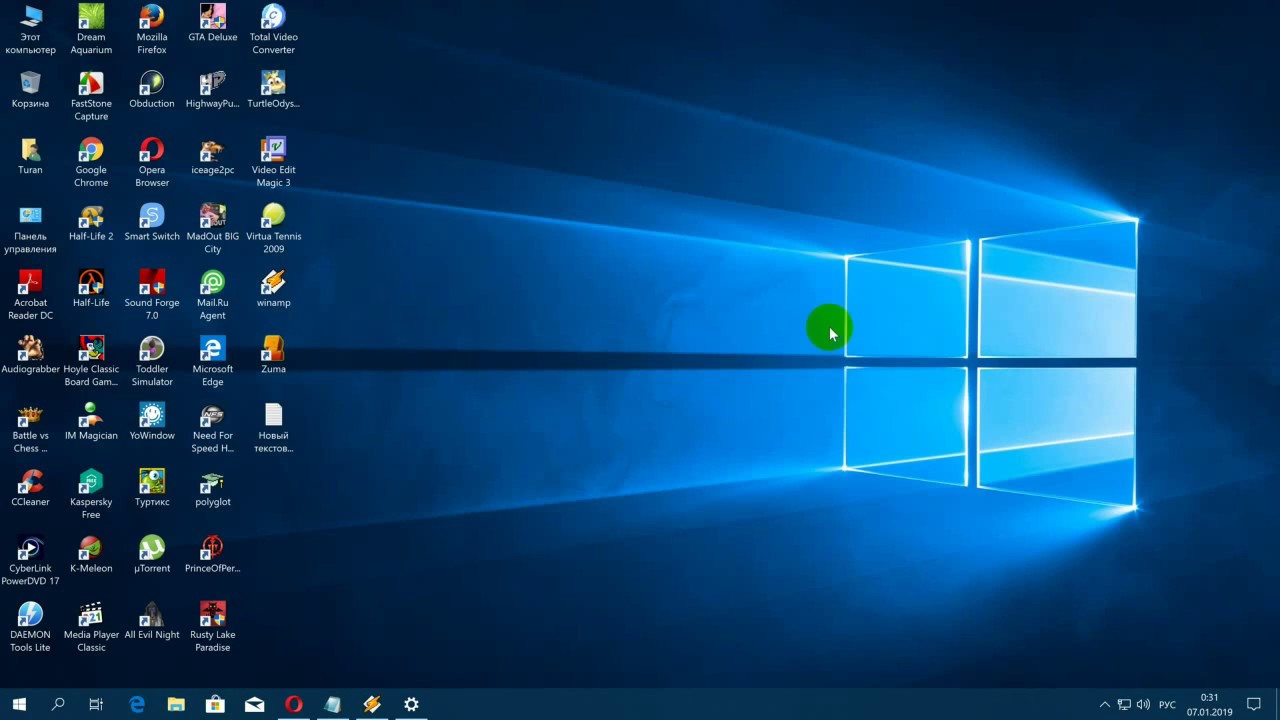Open the Action Center notifications

click(x=1254, y=704)
